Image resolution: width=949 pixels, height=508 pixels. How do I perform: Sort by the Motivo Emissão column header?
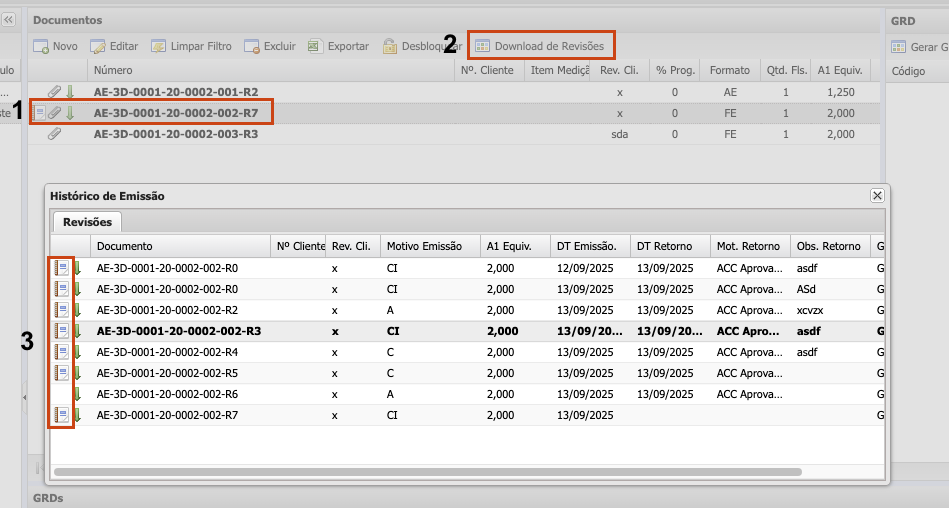pyautogui.click(x=424, y=246)
